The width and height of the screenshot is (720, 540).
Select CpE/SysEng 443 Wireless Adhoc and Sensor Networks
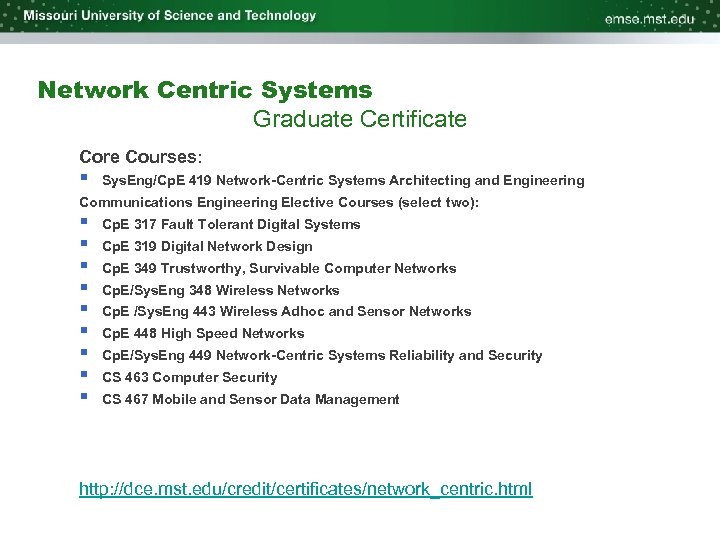click(x=287, y=311)
